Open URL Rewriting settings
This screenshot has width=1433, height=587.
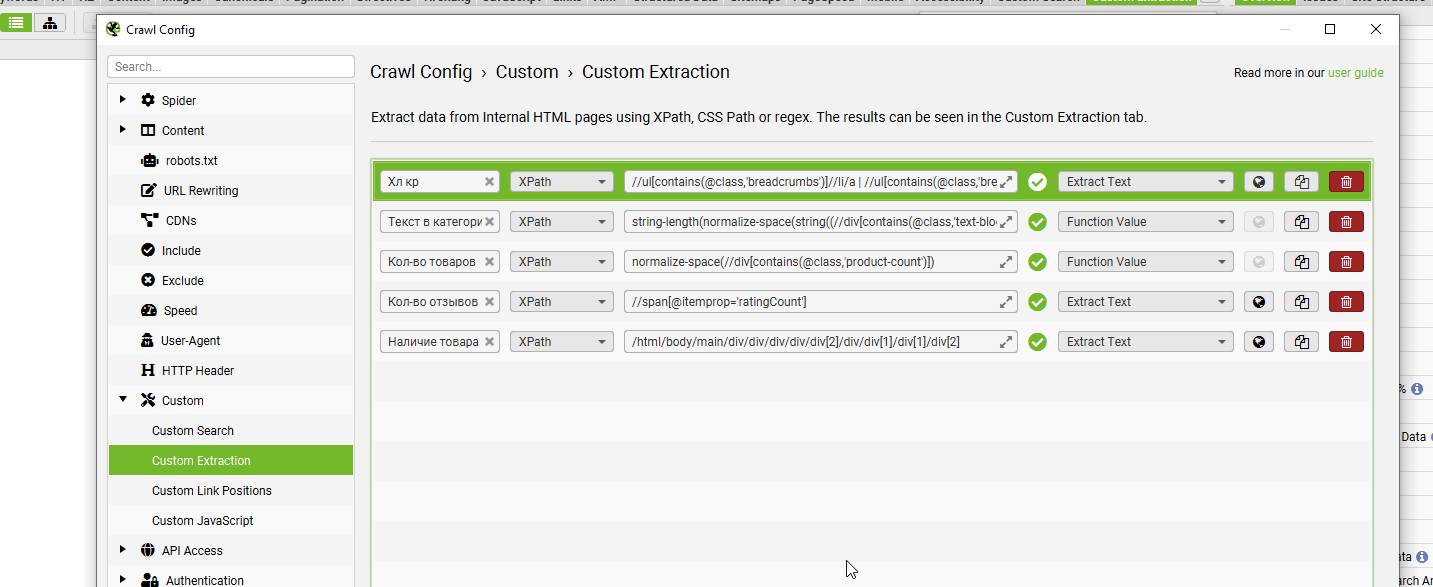click(200, 191)
